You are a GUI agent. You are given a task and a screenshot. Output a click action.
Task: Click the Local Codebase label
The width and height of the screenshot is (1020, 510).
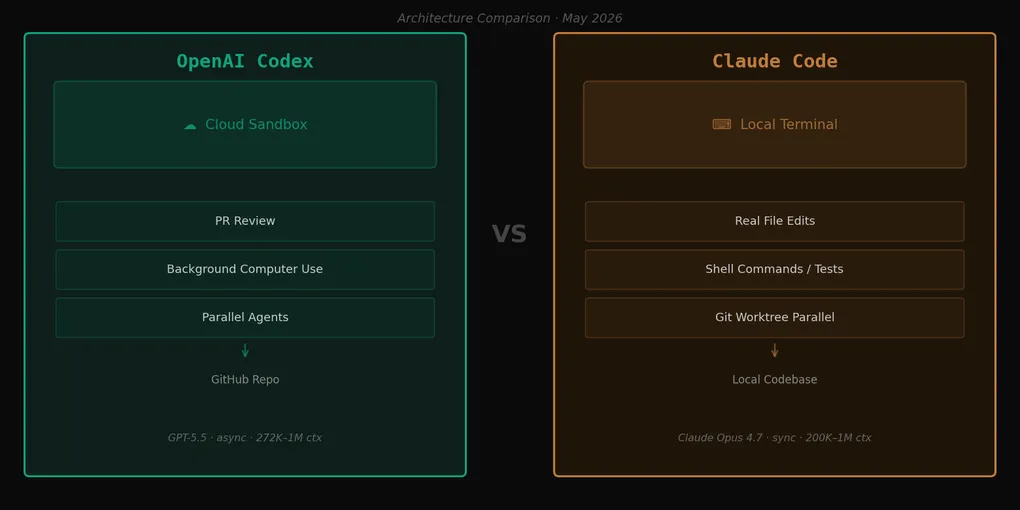tap(775, 379)
